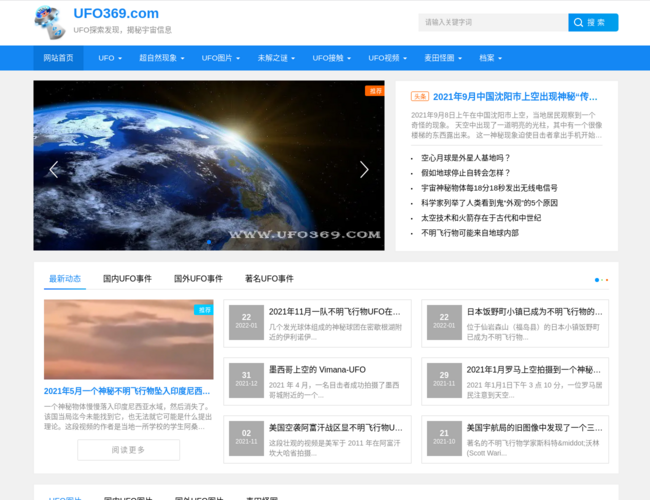Expand the UFO视频 dropdown menu
The height and width of the screenshot is (500, 650).
coord(388,58)
